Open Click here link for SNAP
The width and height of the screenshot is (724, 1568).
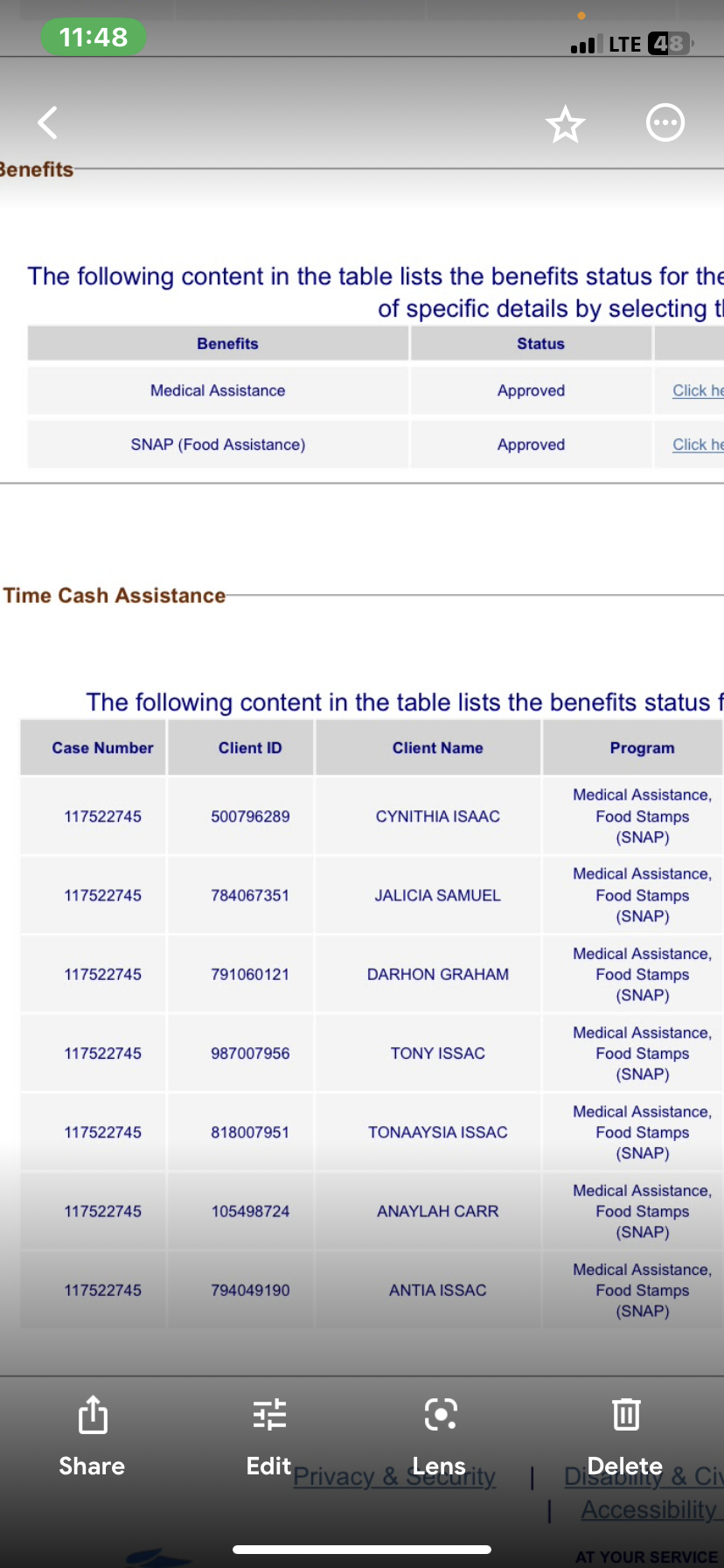698,444
